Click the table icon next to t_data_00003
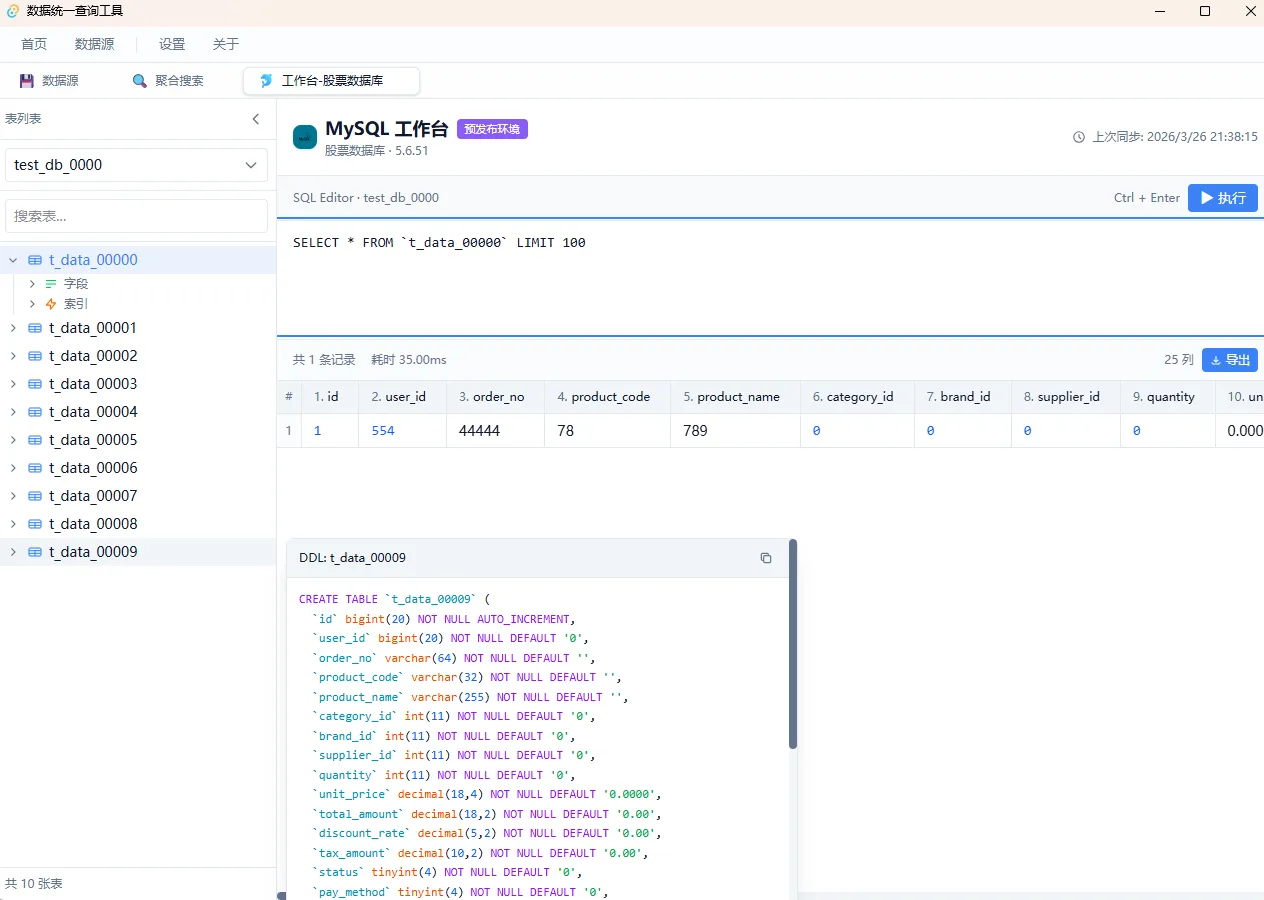1264x900 pixels. [x=37, y=383]
